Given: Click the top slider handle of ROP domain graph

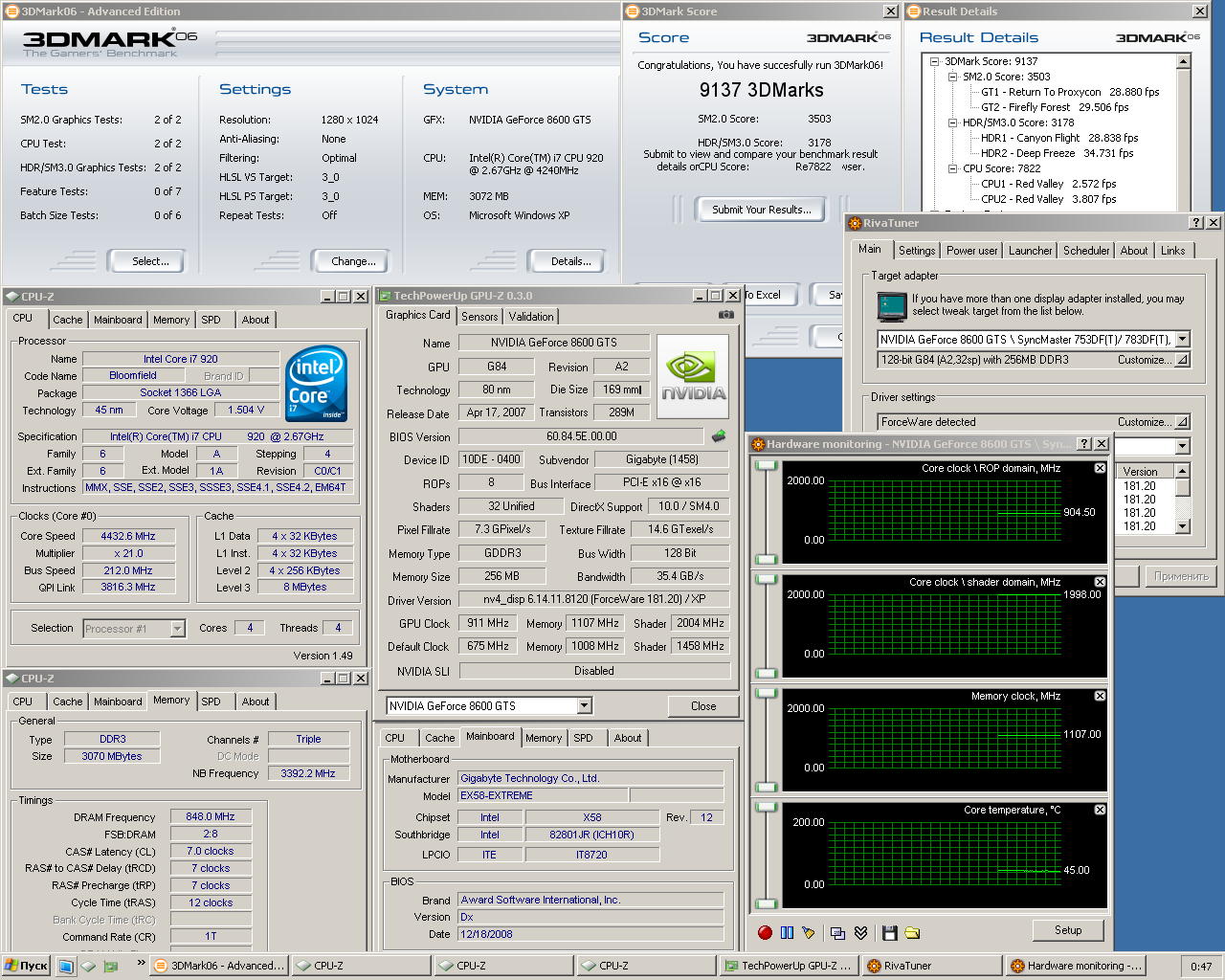Looking at the screenshot, I should 766,466.
